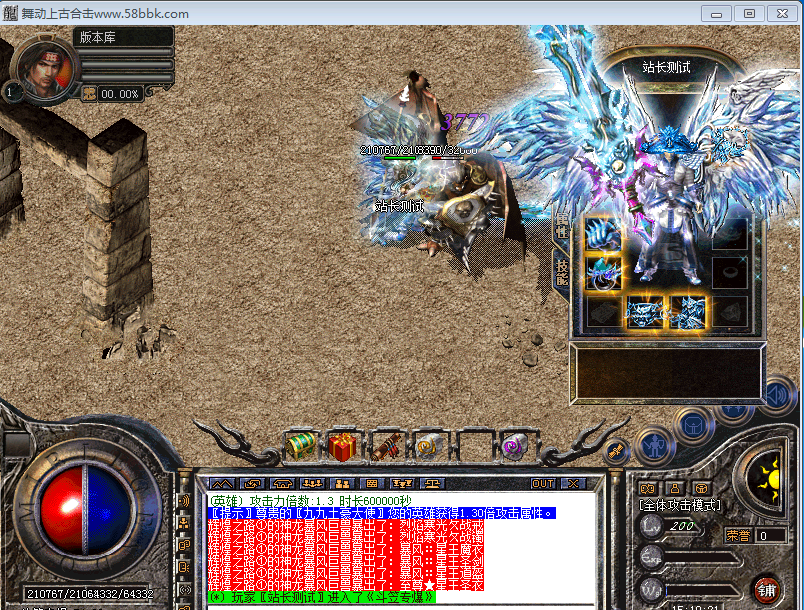The height and width of the screenshot is (610, 804).
Task: Open the red 铺 shop button
Action: click(x=767, y=589)
